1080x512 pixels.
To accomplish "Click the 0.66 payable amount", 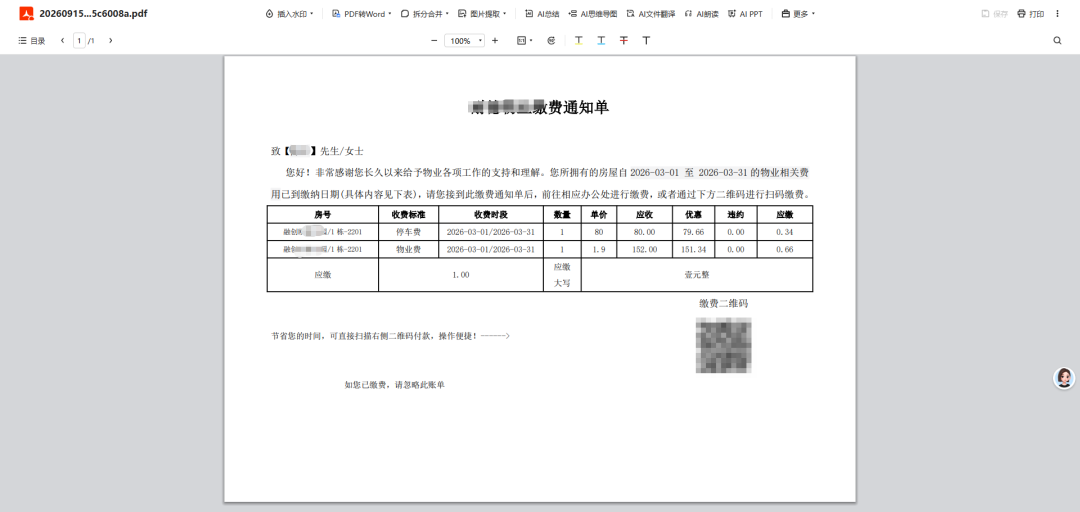I will [785, 249].
